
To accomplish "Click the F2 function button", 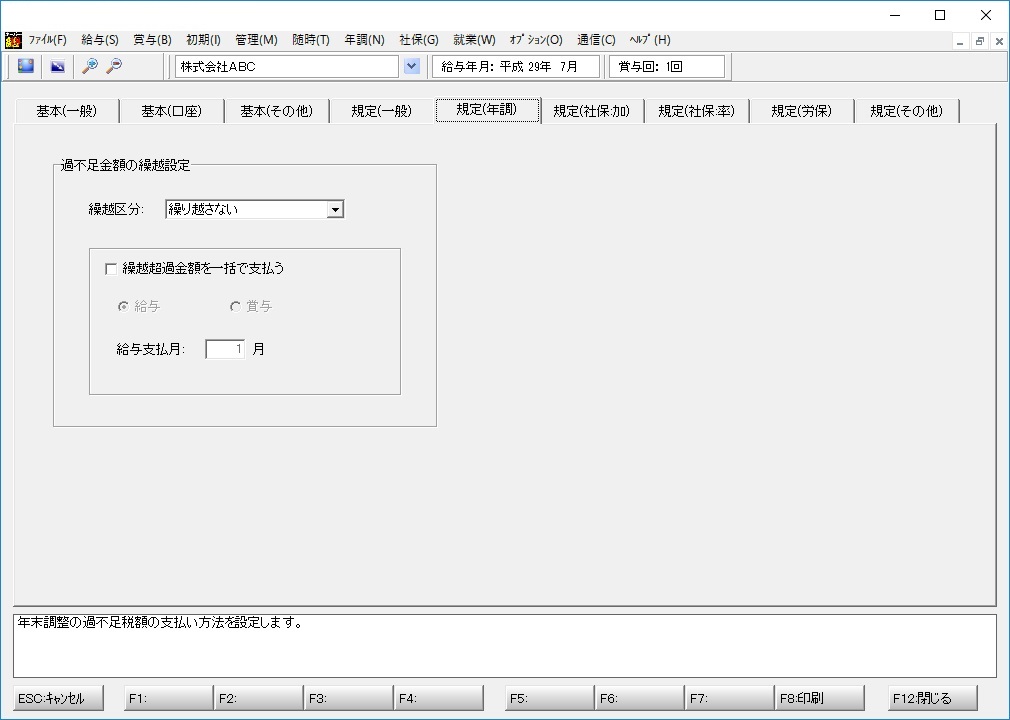I will [x=258, y=698].
